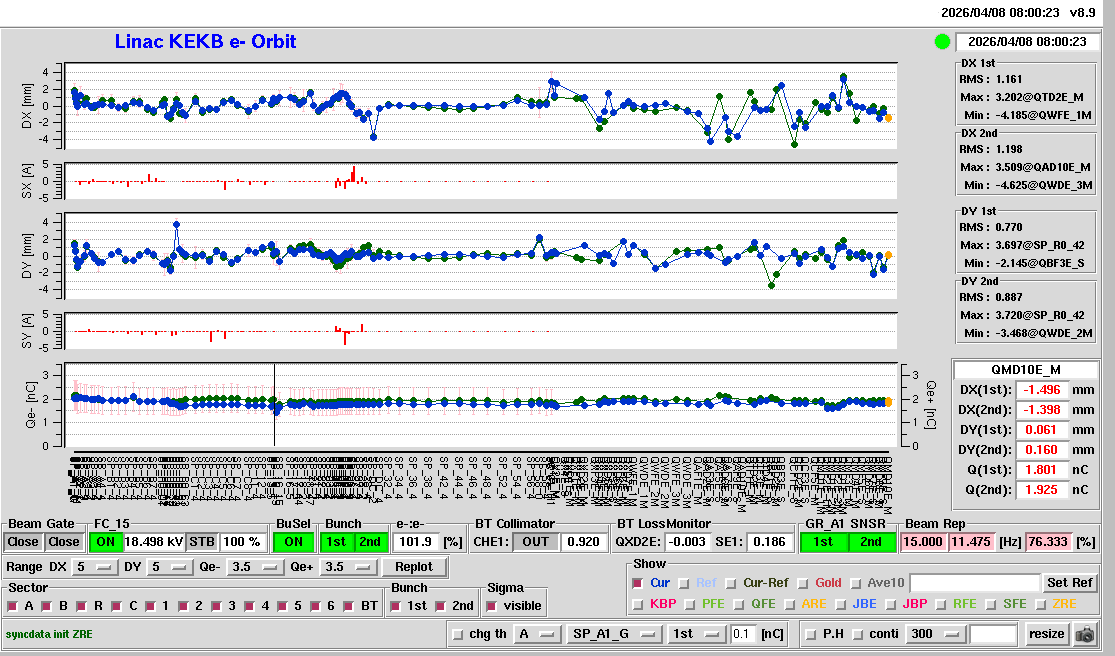Click the camera screenshot icon
The height and width of the screenshot is (656, 1115).
1084,634
